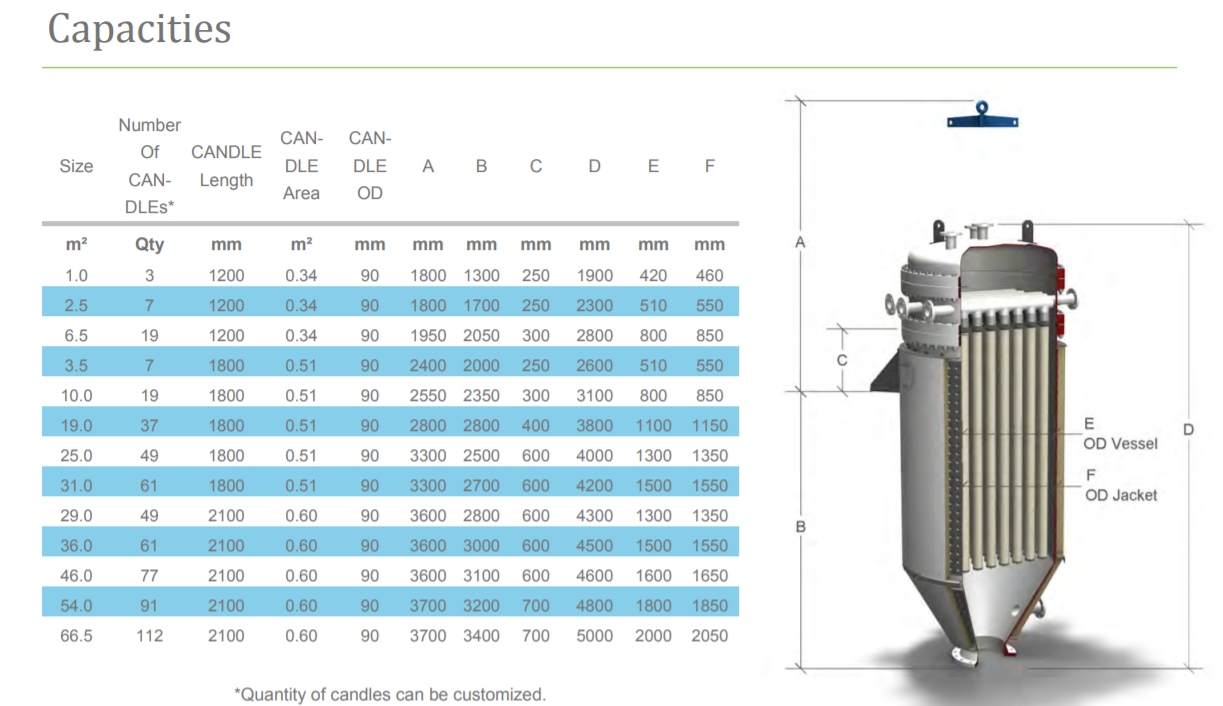Select the "Number Of CANDLEs*" column header
This screenshot has height=706, width=1223.
149,166
